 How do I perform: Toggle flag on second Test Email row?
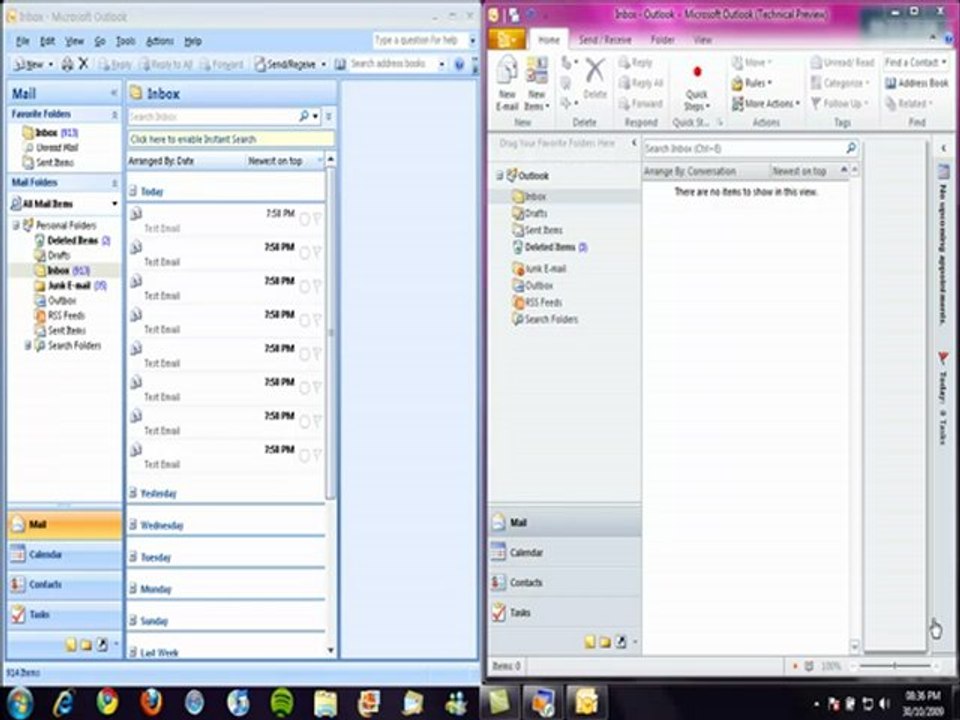317,252
